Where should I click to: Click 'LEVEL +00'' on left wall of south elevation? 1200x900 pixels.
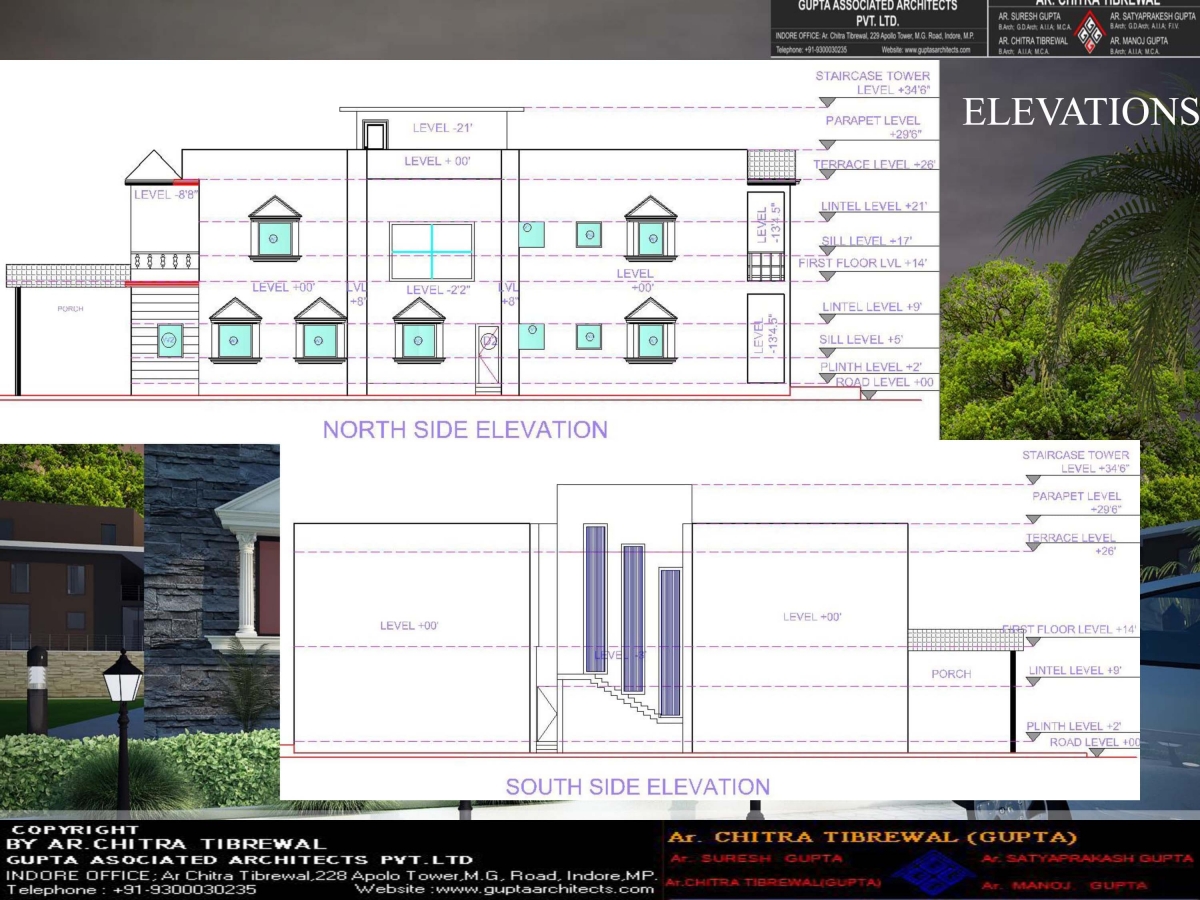410,626
